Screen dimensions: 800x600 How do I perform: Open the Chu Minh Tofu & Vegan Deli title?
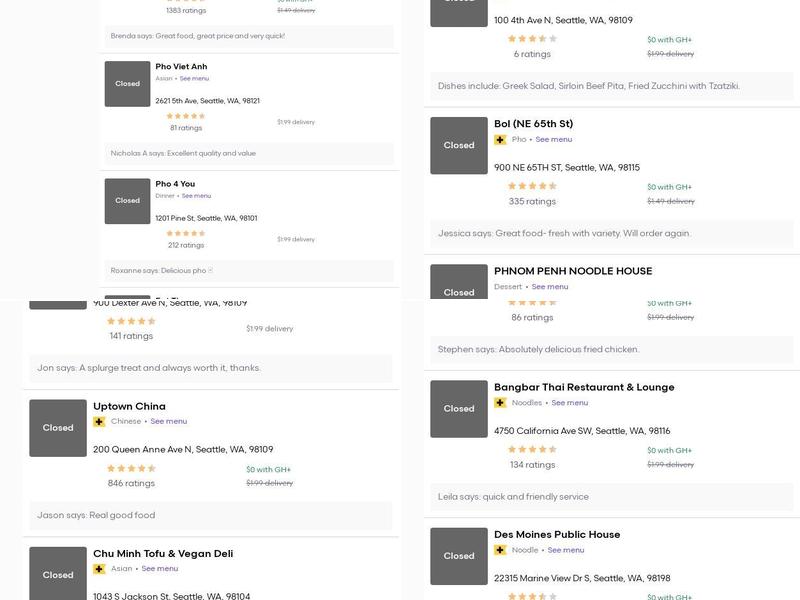(x=163, y=554)
